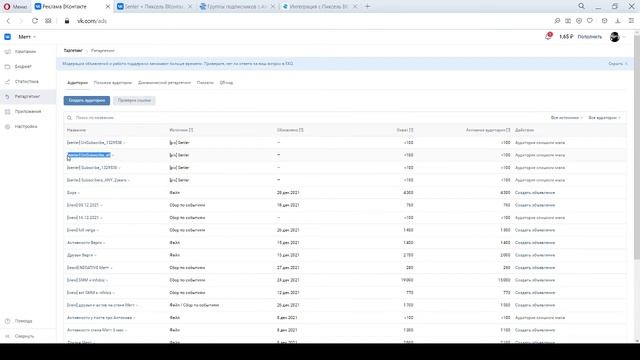Click the help mark beside Источник column header

coord(191,130)
